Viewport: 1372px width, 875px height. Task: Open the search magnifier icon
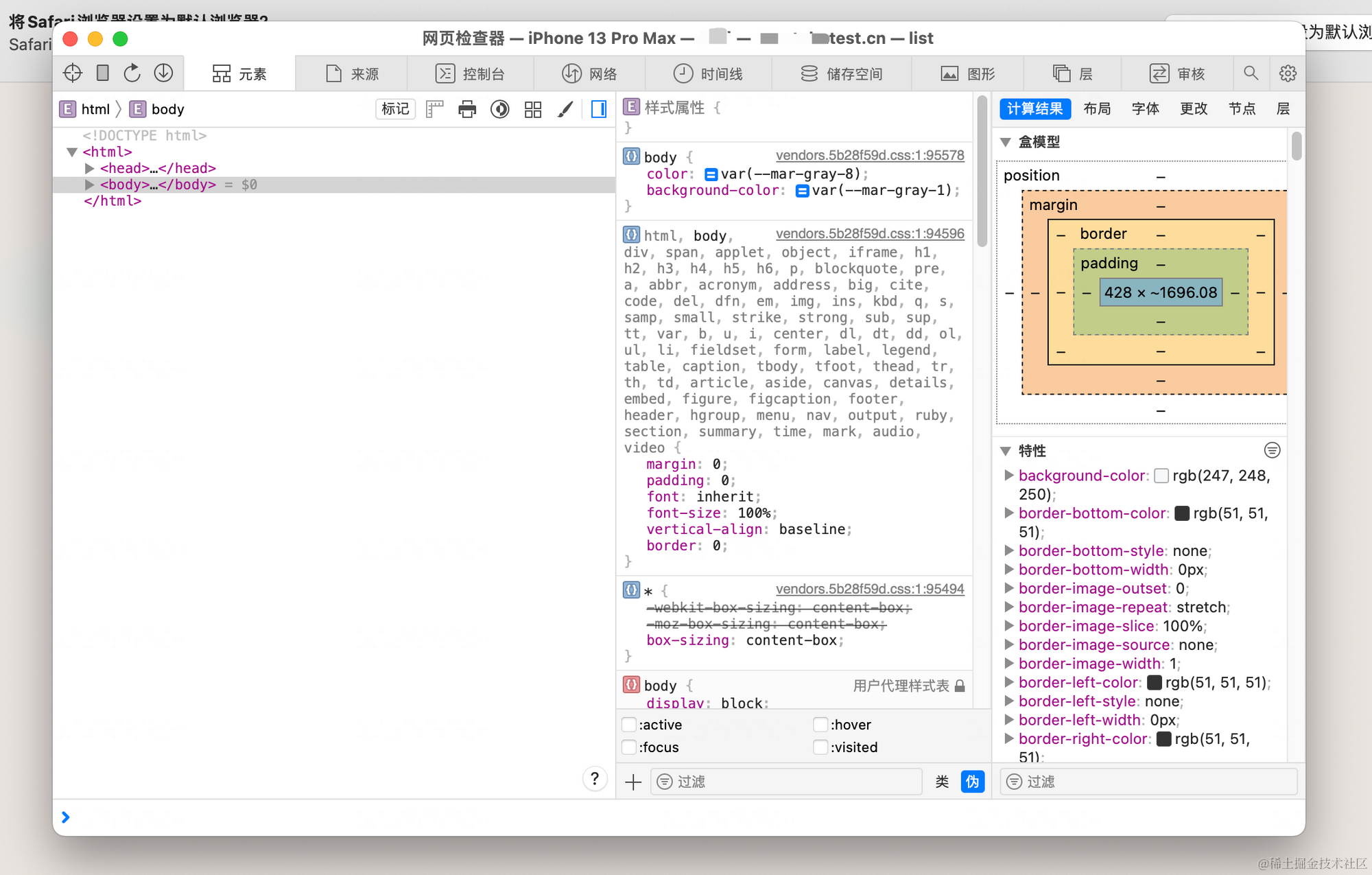coord(1251,73)
